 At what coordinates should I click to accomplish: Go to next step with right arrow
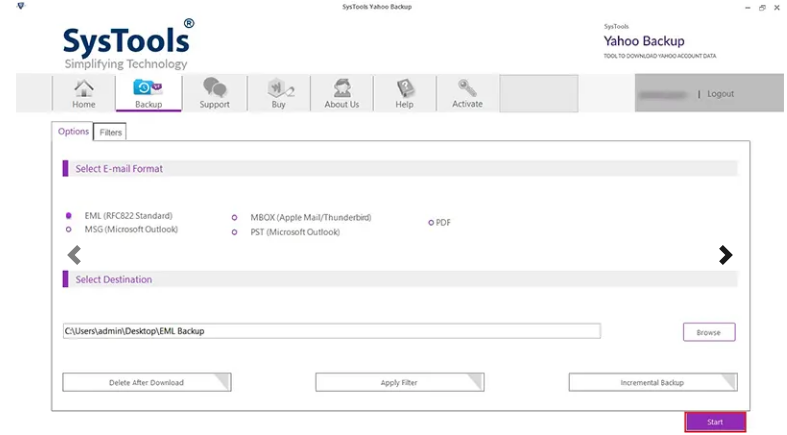[x=725, y=255]
